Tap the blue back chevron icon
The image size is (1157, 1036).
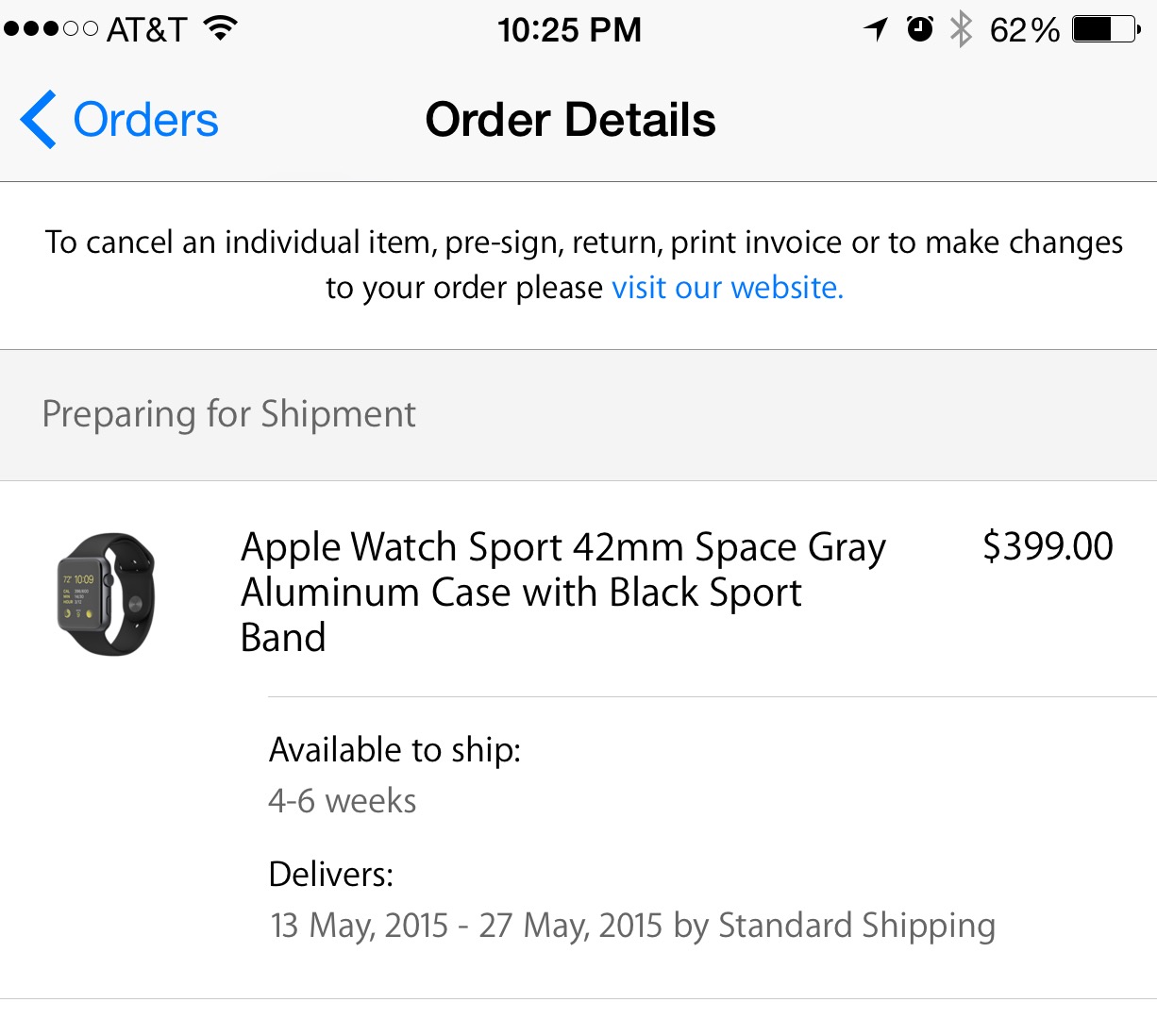click(38, 120)
